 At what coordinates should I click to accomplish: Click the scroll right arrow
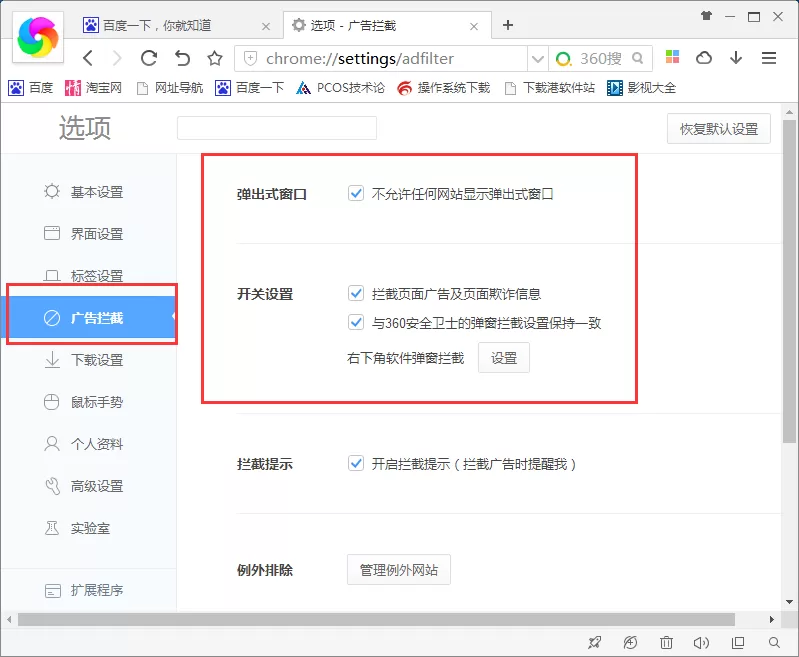(771, 619)
